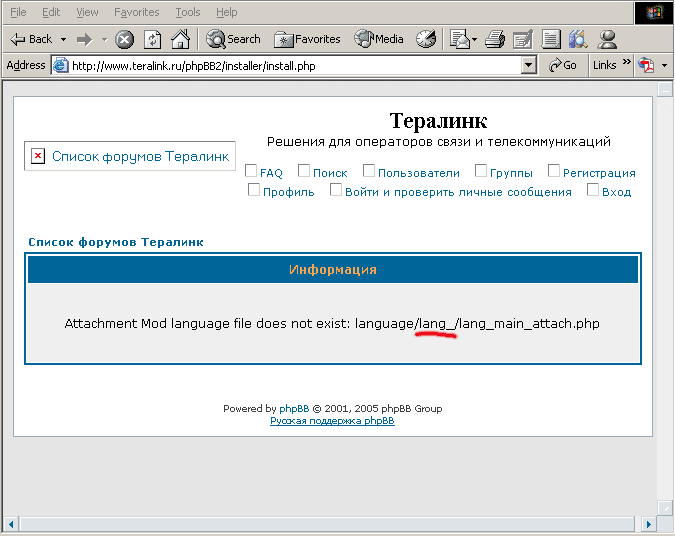This screenshot has height=536, width=675.
Task: Open the Address bar URL dropdown
Action: point(529,65)
